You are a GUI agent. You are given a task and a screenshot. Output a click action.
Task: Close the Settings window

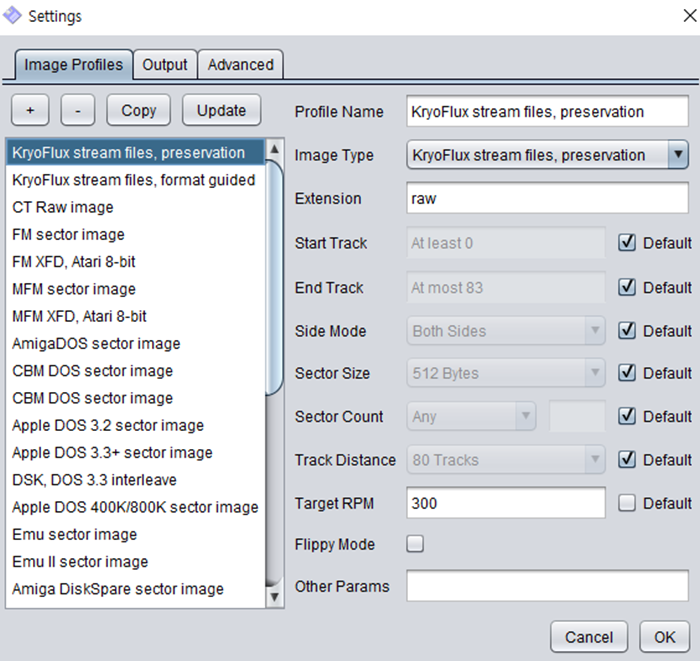tap(690, 16)
